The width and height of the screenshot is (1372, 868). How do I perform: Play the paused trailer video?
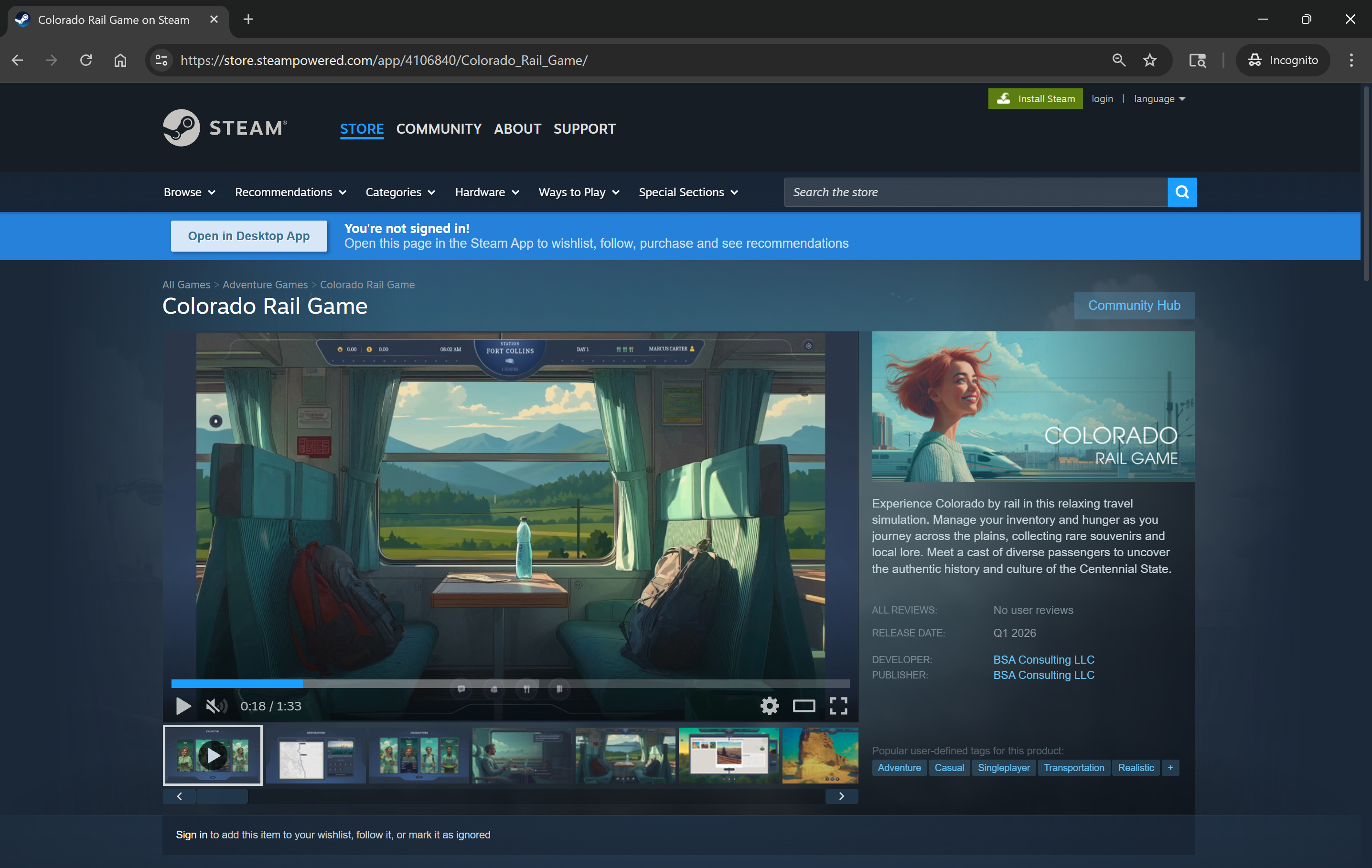pyautogui.click(x=183, y=706)
